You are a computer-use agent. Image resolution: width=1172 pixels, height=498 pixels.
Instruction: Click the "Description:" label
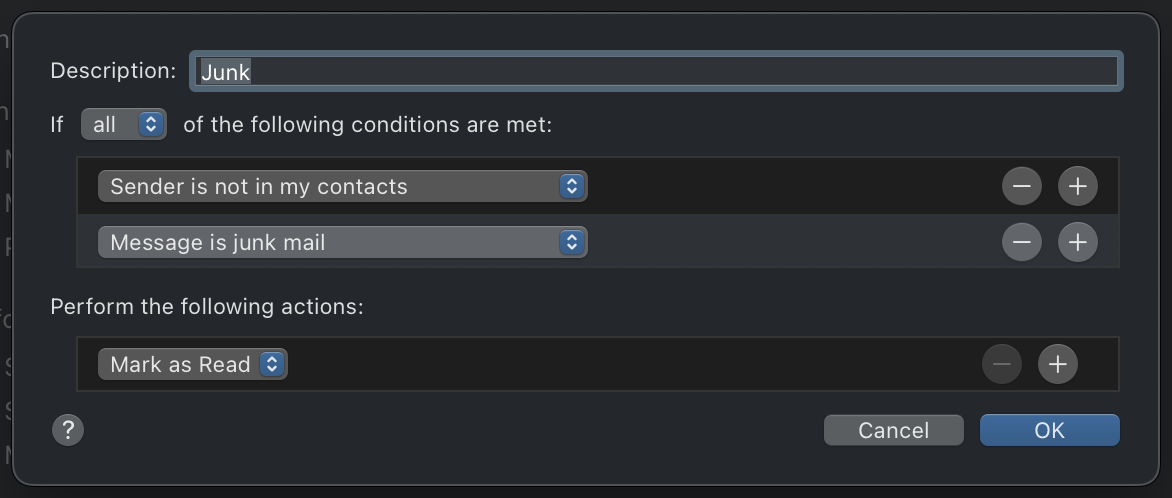coord(113,71)
